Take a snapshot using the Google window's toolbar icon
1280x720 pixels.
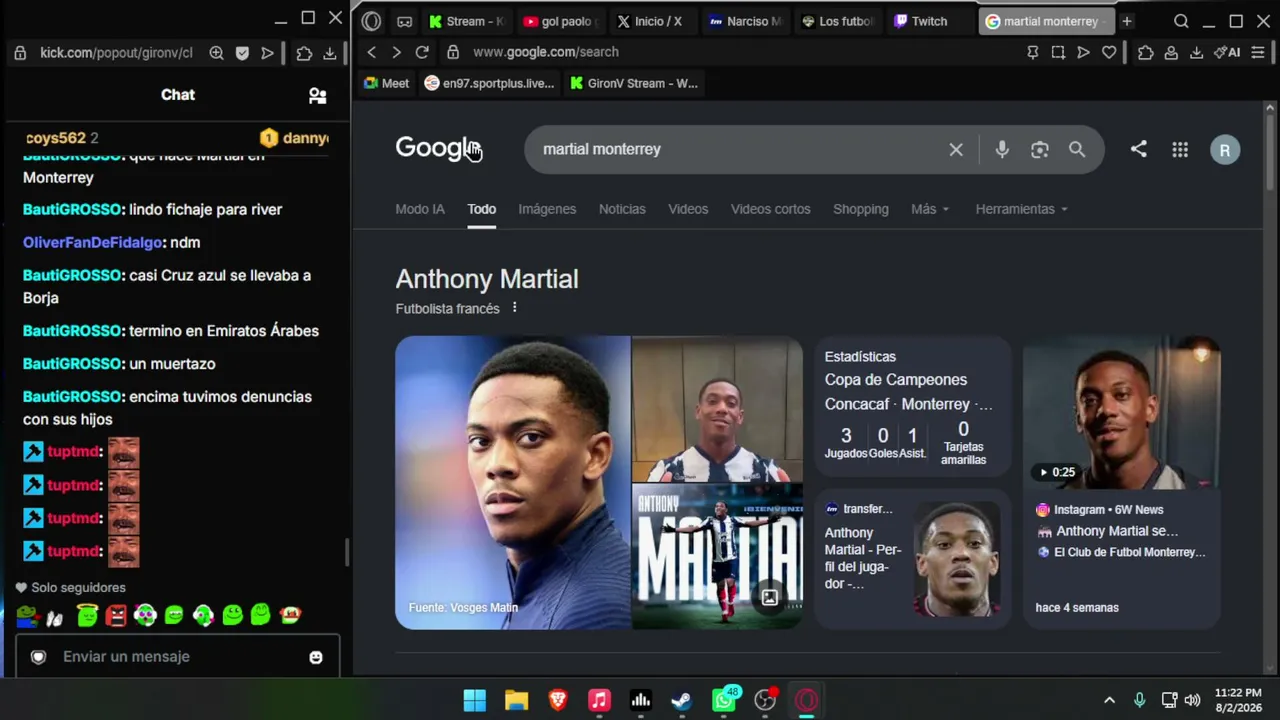[x=1058, y=52]
